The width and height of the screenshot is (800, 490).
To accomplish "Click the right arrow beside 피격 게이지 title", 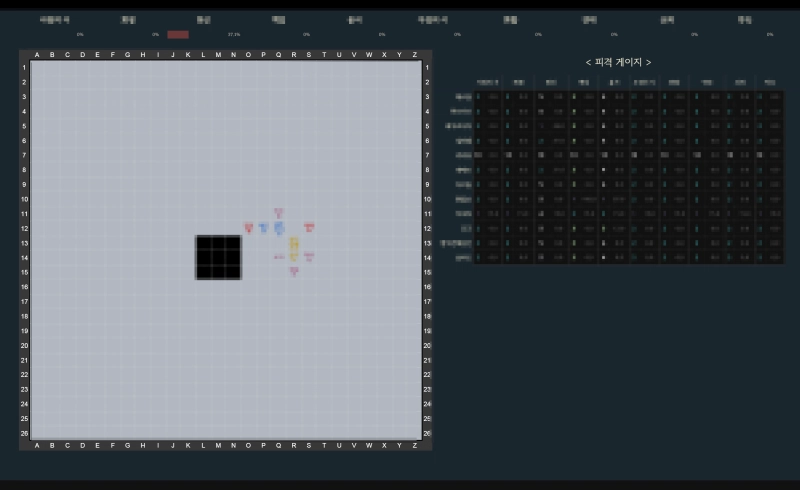I will [649, 63].
